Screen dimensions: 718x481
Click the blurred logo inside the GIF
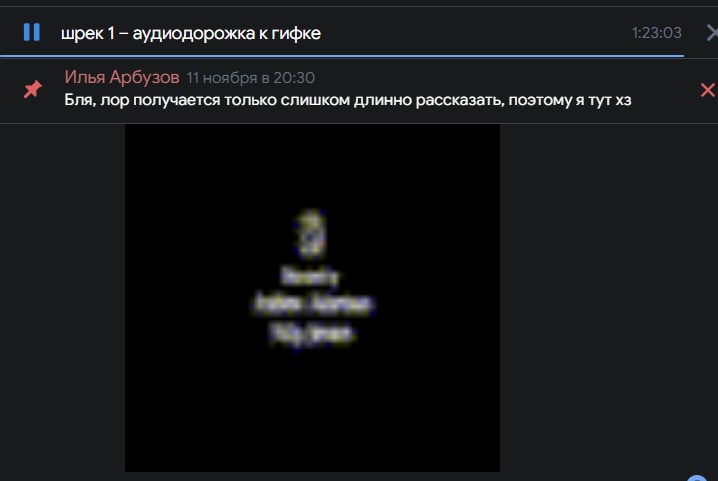click(x=311, y=234)
